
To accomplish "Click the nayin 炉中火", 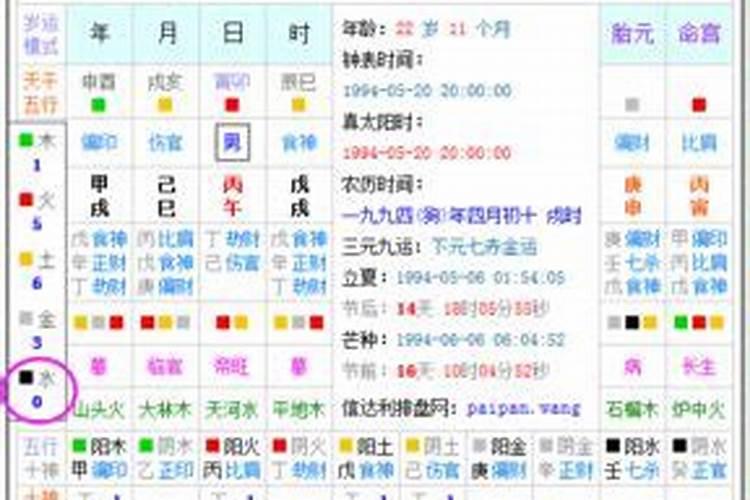I will click(699, 410).
